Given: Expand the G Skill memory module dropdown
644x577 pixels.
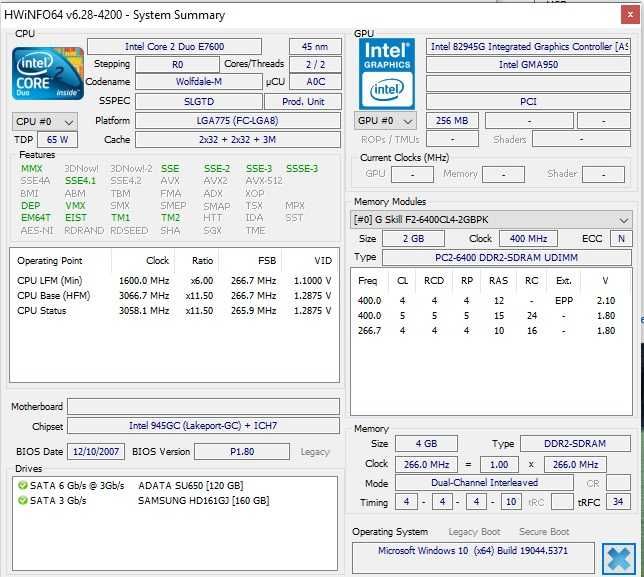Looking at the screenshot, I should 491,220.
